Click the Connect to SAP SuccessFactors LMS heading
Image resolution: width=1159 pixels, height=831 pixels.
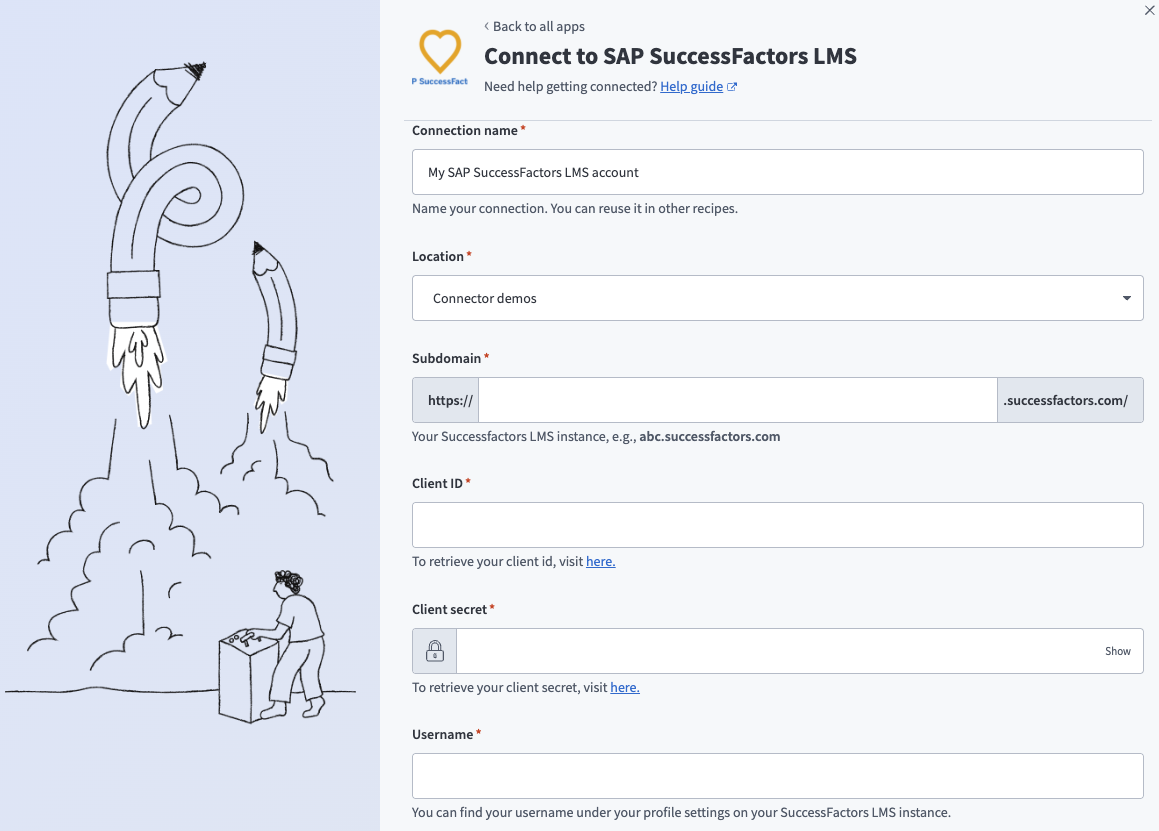point(670,56)
